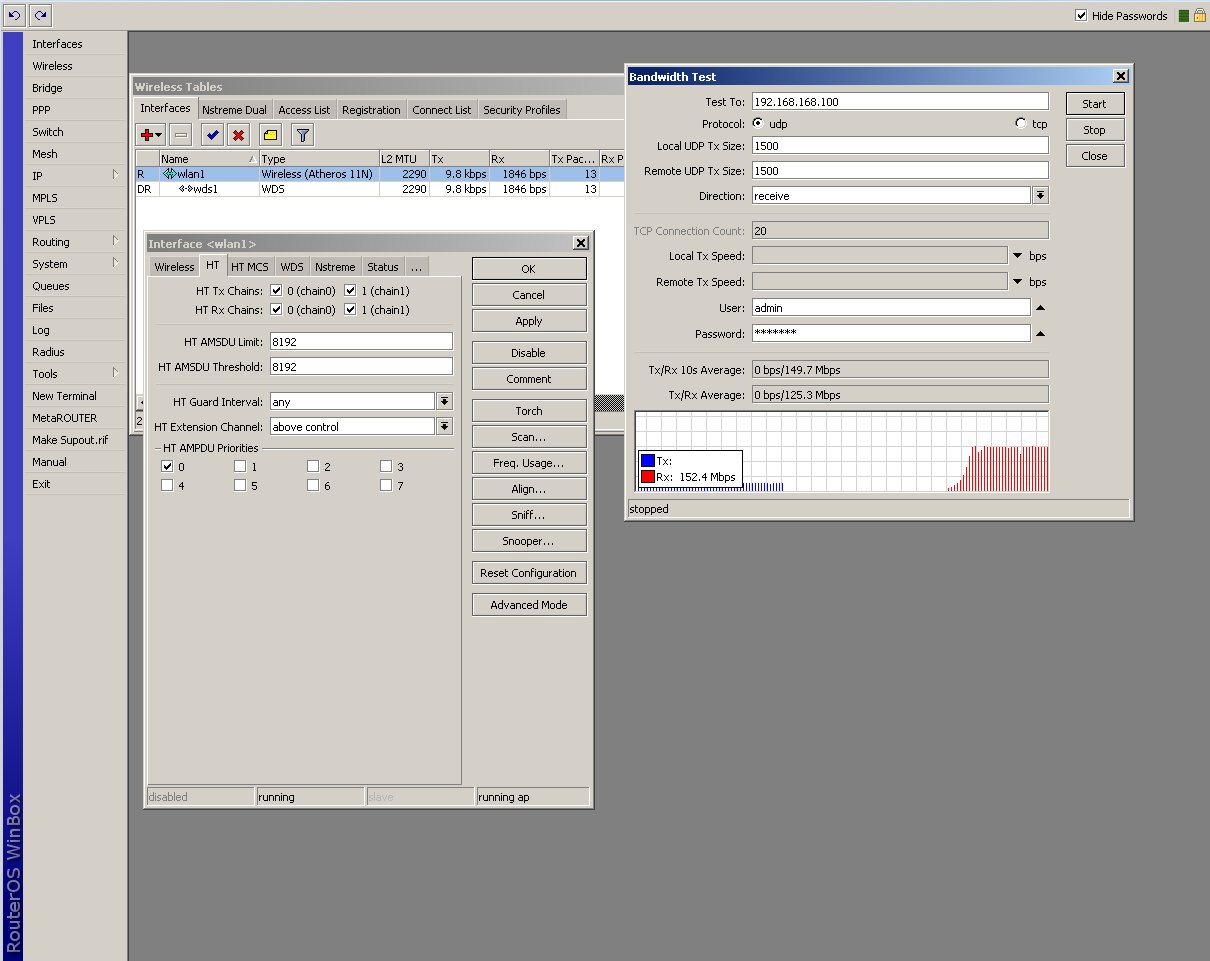Click the wlan1 interface icon in the table

tap(169, 174)
